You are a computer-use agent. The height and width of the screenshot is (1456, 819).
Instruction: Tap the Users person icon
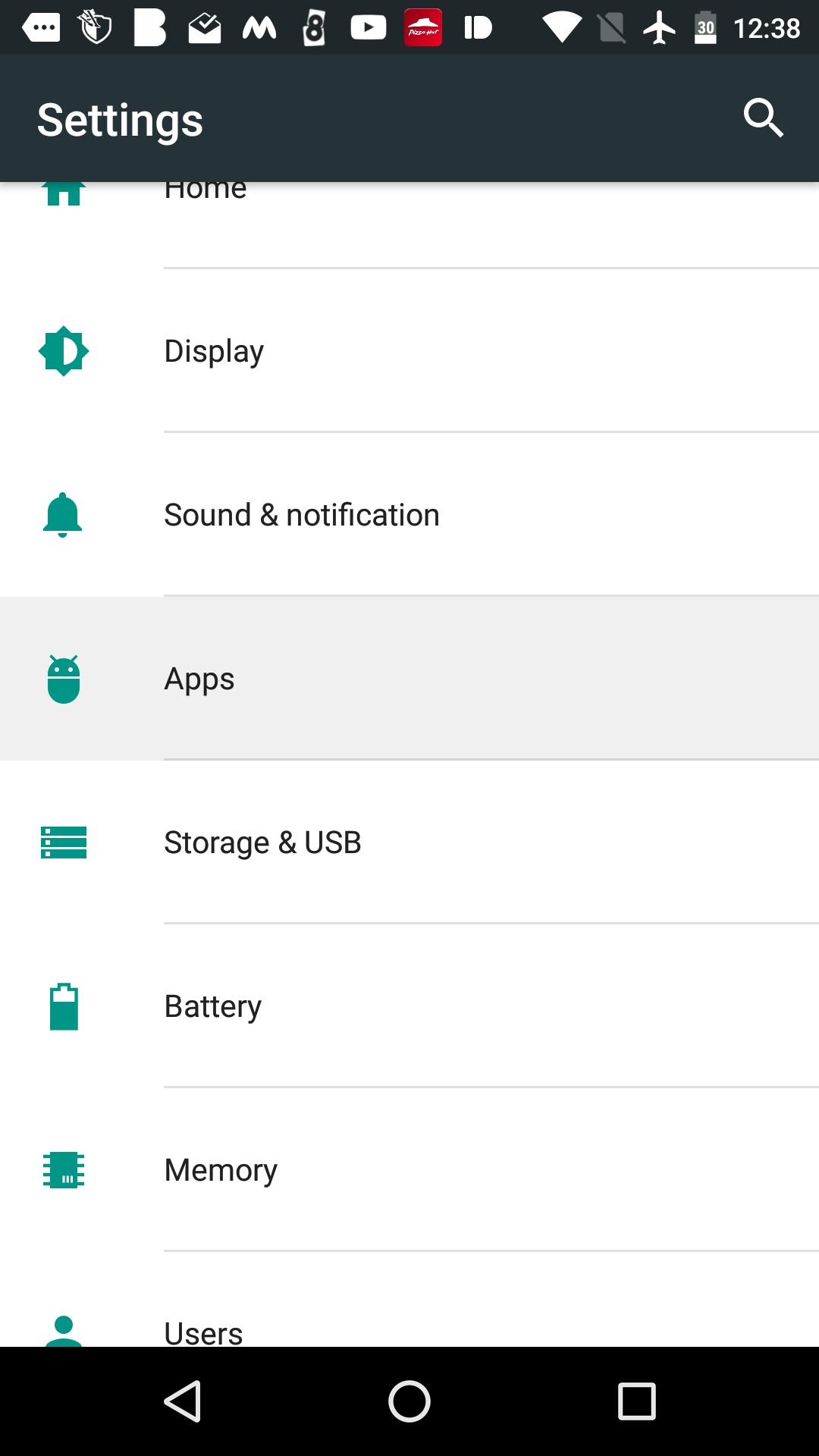pos(64,1331)
